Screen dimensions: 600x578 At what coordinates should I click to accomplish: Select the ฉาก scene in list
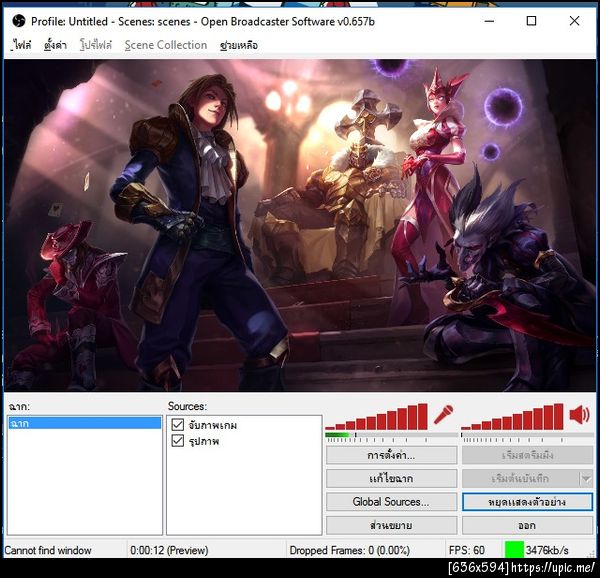[85, 423]
